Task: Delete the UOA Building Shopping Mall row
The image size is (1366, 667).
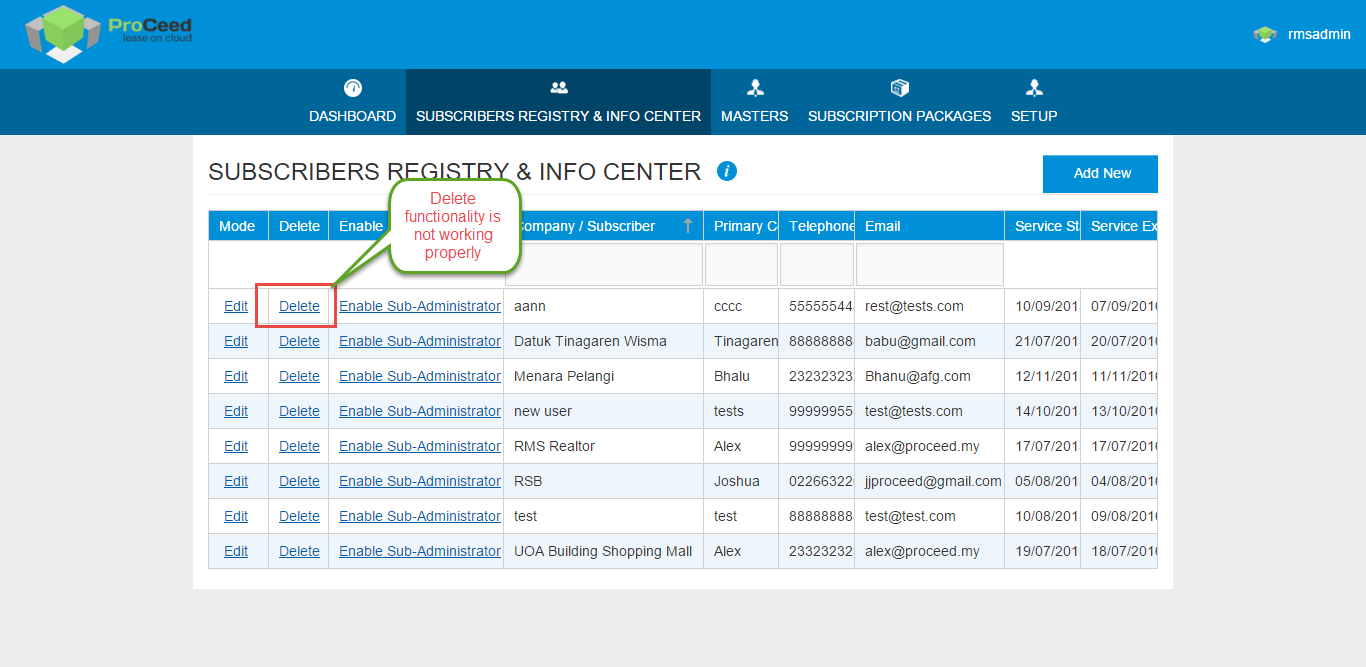Action: [x=299, y=551]
